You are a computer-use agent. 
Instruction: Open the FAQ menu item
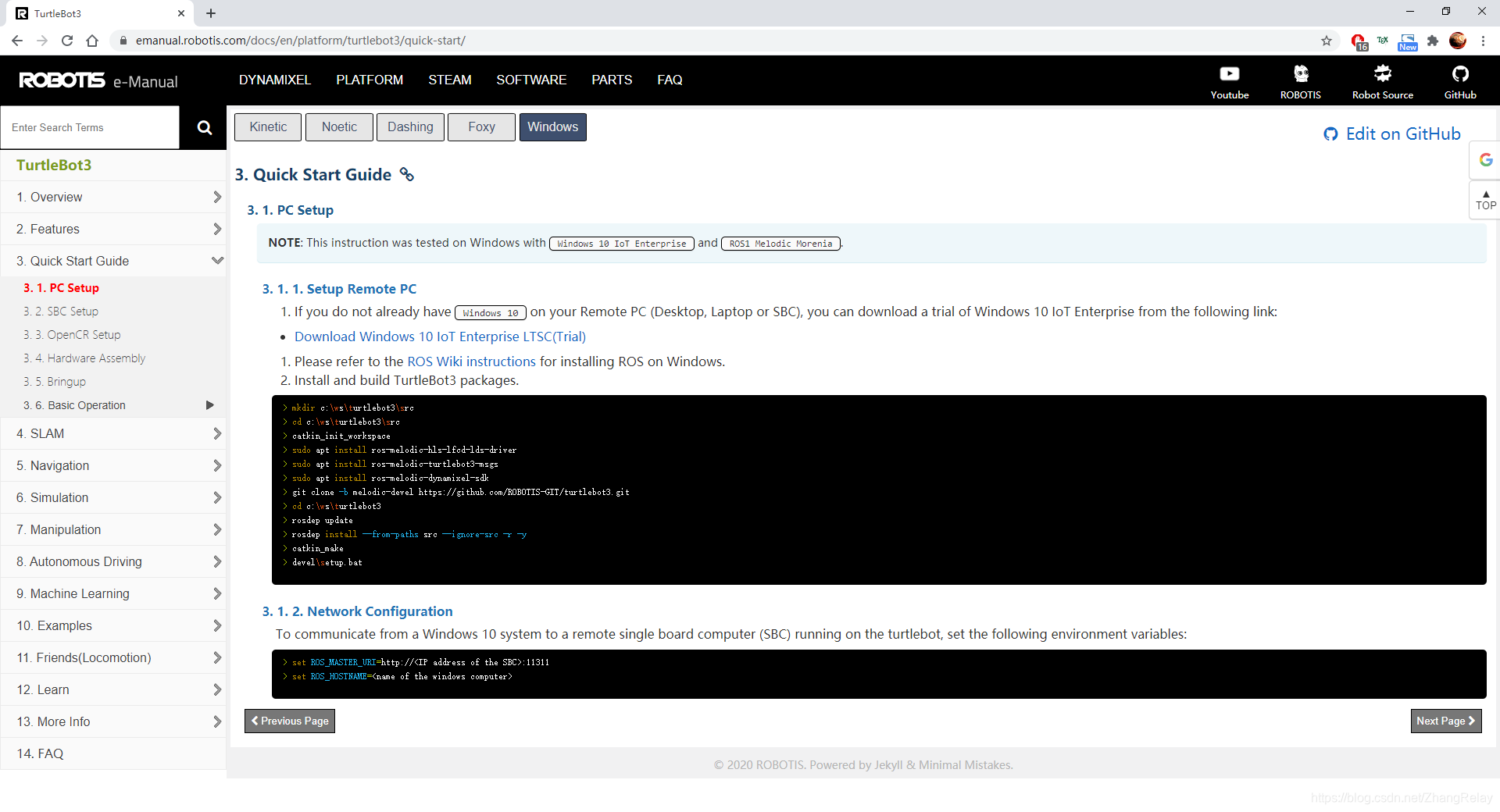670,80
